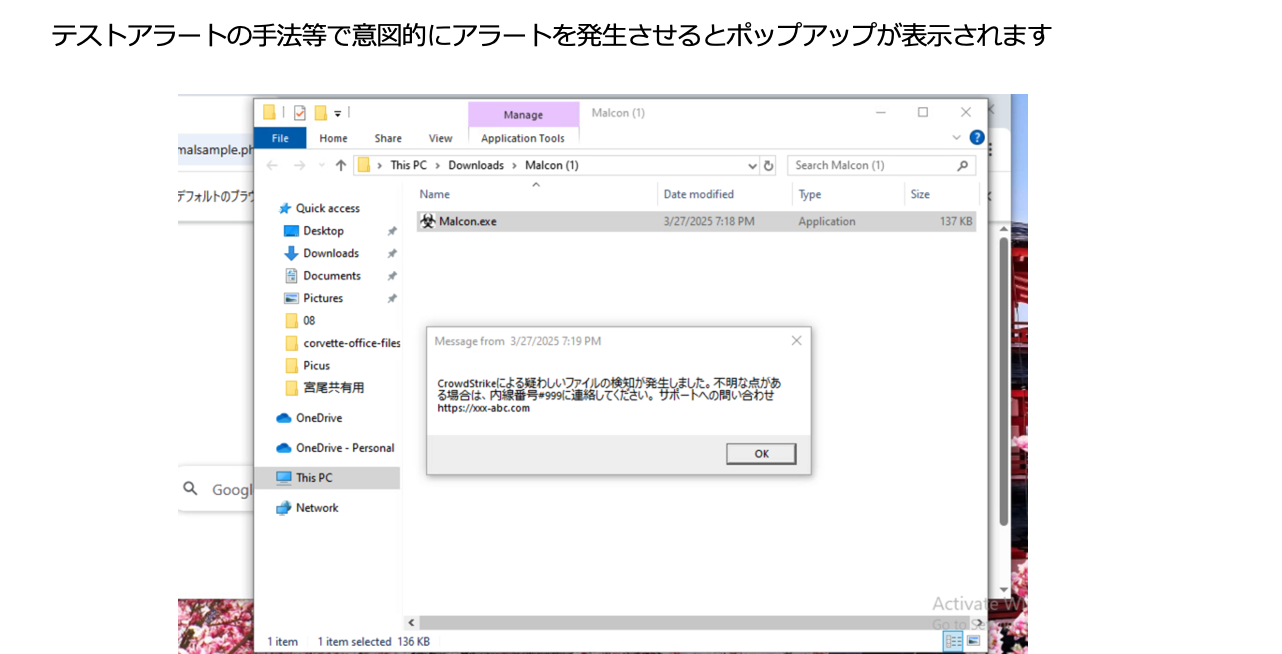Screen dimensions: 1282x654
Task: Click the search magnifier icon in Explorer
Action: [x=963, y=166]
